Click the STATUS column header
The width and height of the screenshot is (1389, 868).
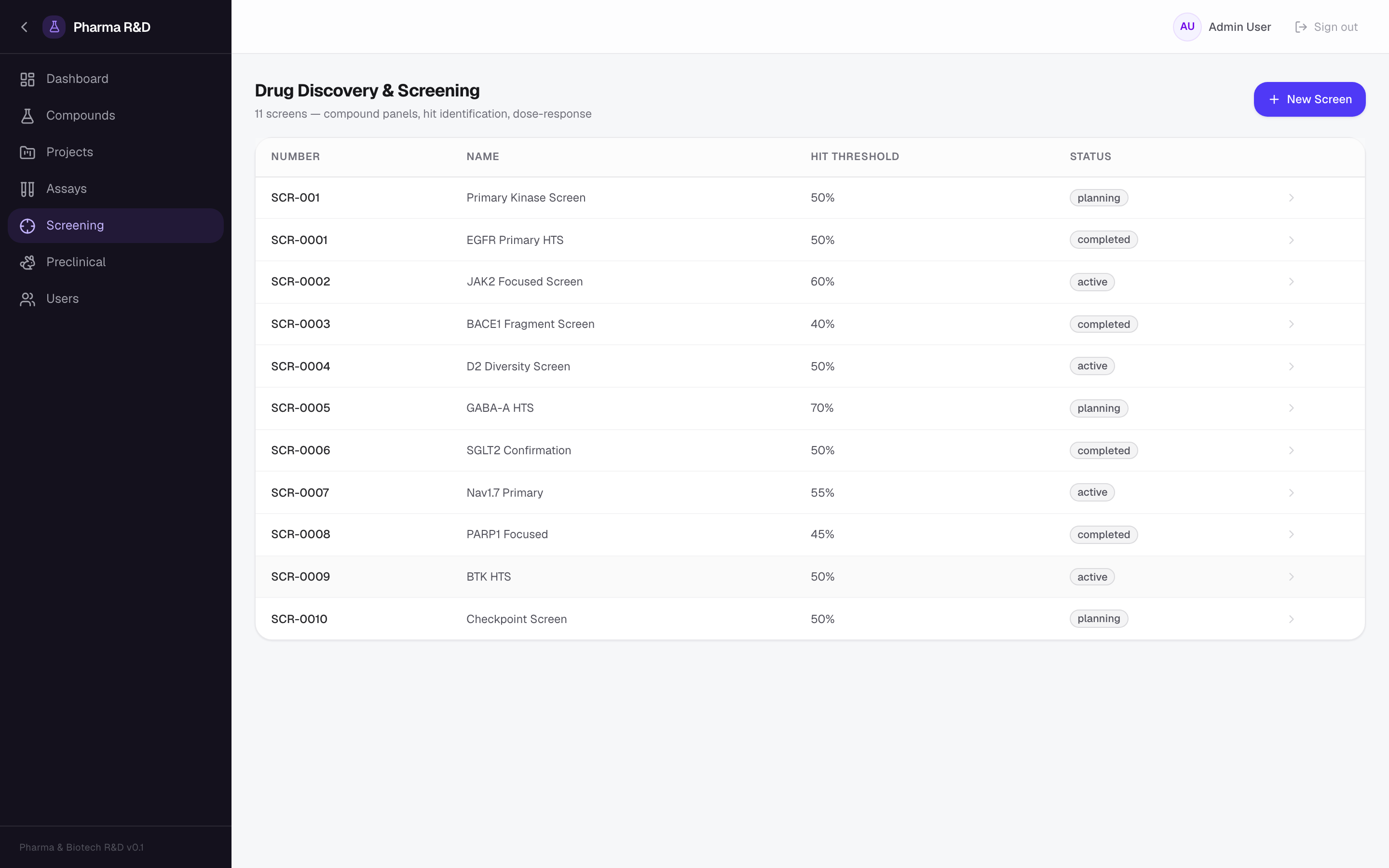pyautogui.click(x=1090, y=157)
